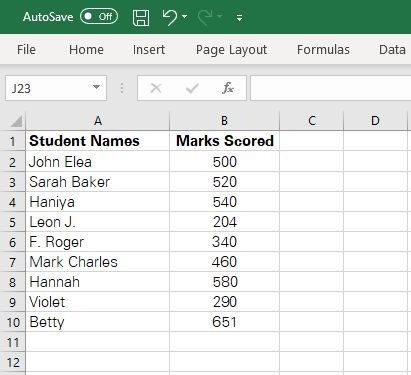
Task: Switch to the Insert tab
Action: 149,50
